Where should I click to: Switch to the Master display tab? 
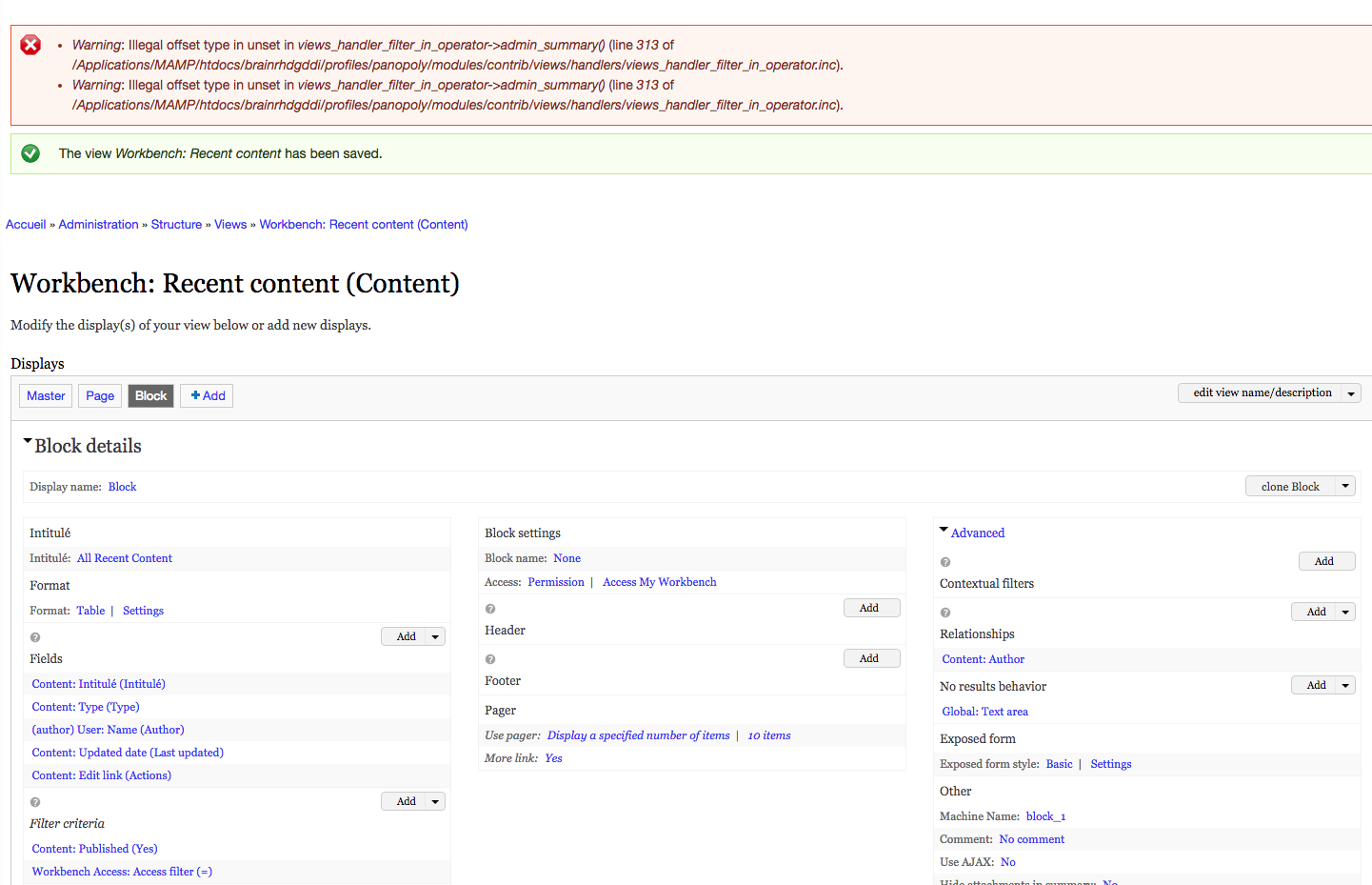45,395
